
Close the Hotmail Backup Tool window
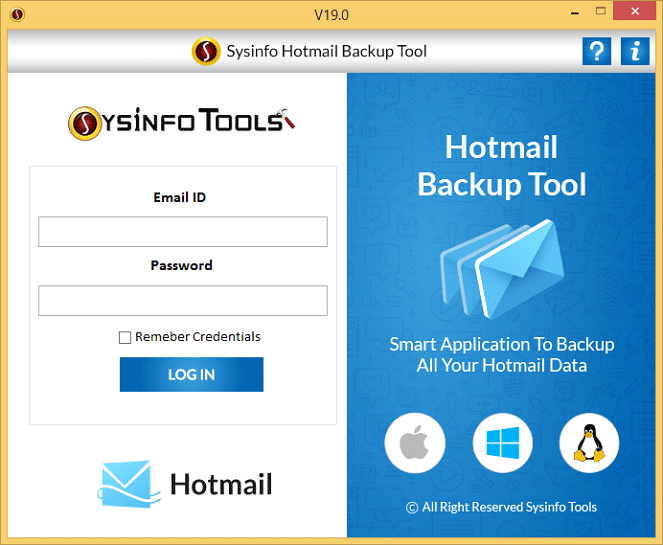click(635, 11)
